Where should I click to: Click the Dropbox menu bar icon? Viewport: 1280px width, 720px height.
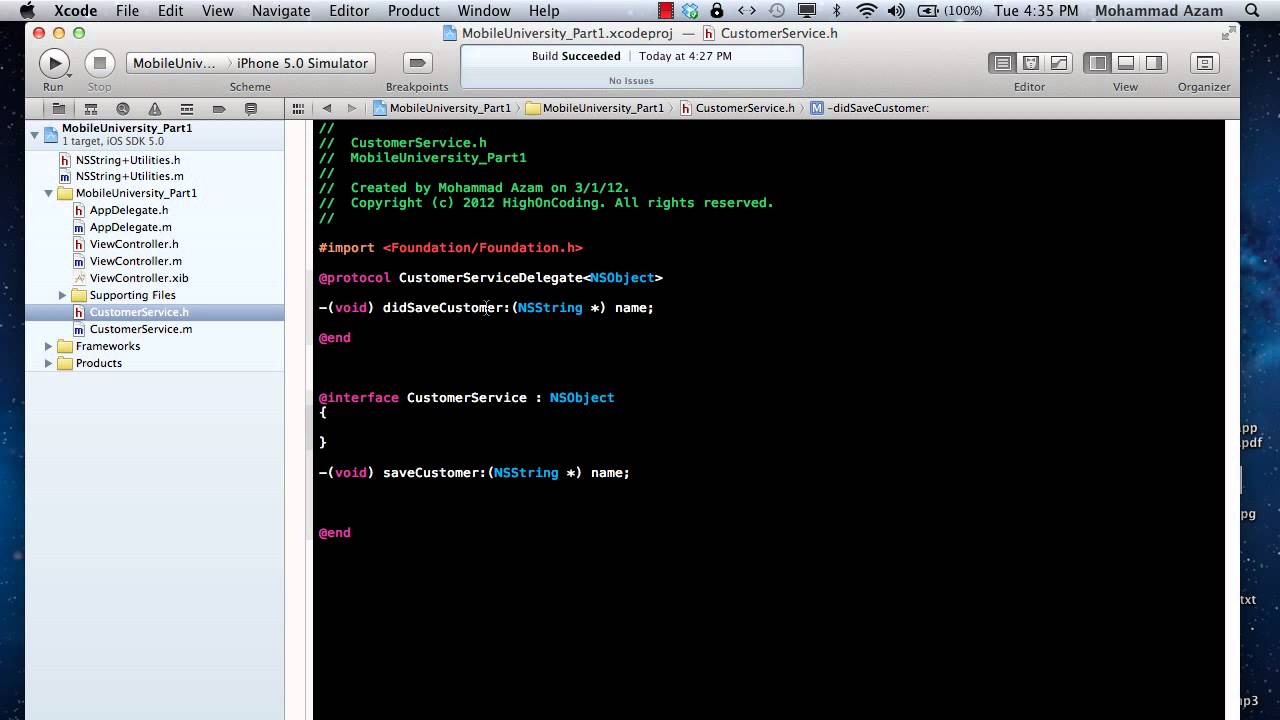[x=690, y=11]
